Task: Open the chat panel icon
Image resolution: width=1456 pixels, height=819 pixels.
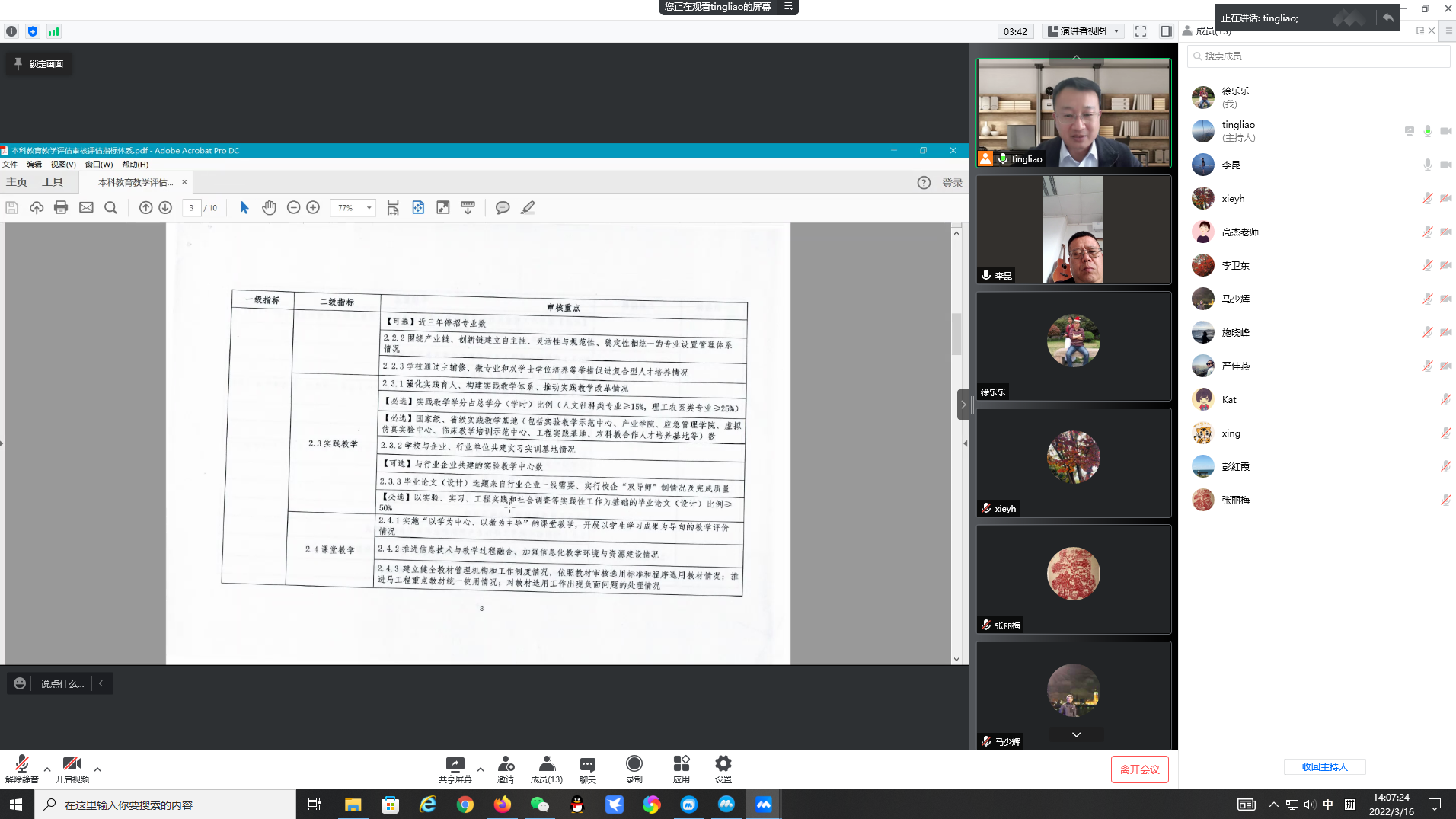Action: [587, 765]
